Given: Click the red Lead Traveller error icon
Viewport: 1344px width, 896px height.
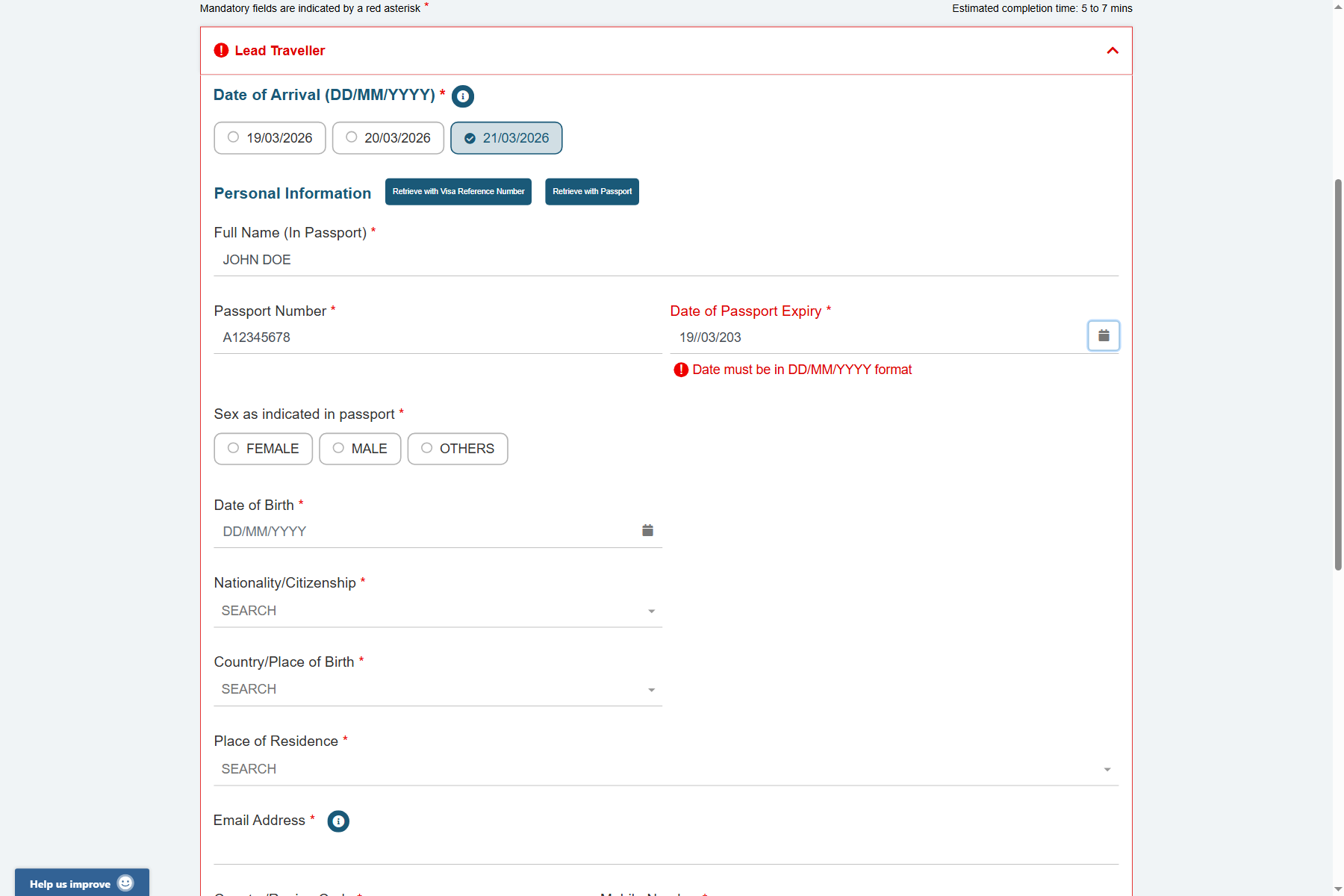Looking at the screenshot, I should coord(221,51).
